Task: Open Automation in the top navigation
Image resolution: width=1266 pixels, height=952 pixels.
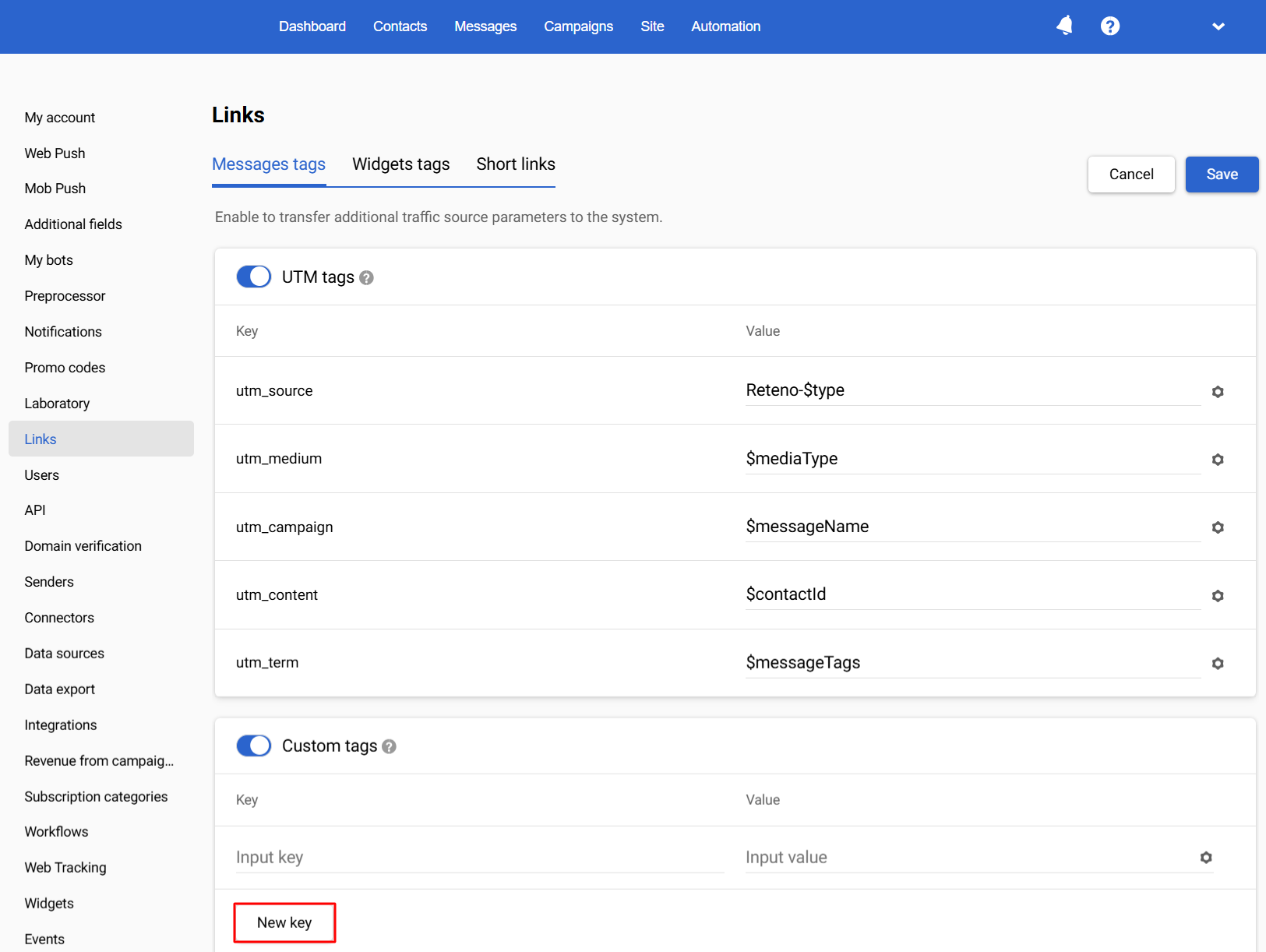Action: [x=726, y=26]
